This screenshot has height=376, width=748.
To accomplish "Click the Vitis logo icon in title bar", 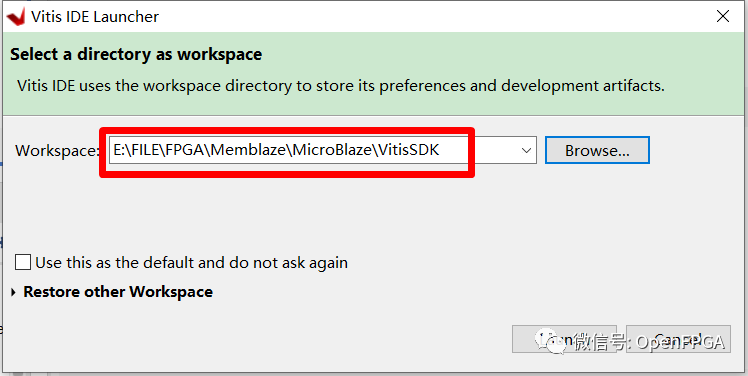I will pos(15,17).
